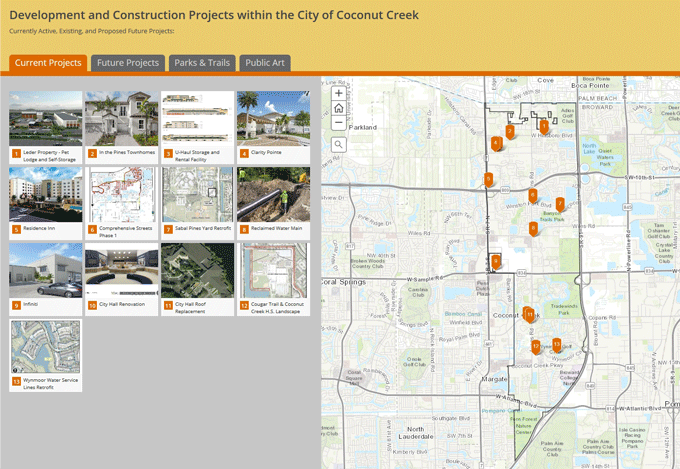Open the Clarity Pointe project thumbnail
Viewport: 680px width, 469px height.
[x=273, y=119]
